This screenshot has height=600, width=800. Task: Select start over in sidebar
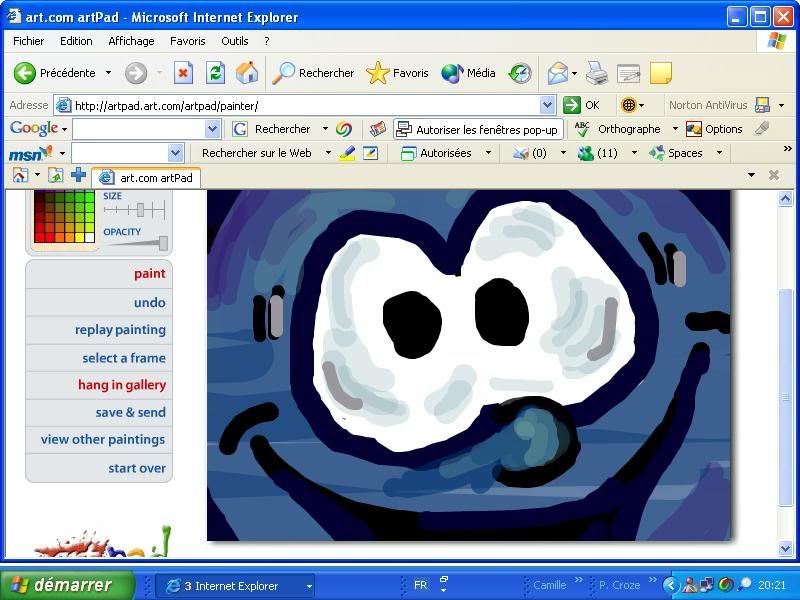pyautogui.click(x=137, y=468)
